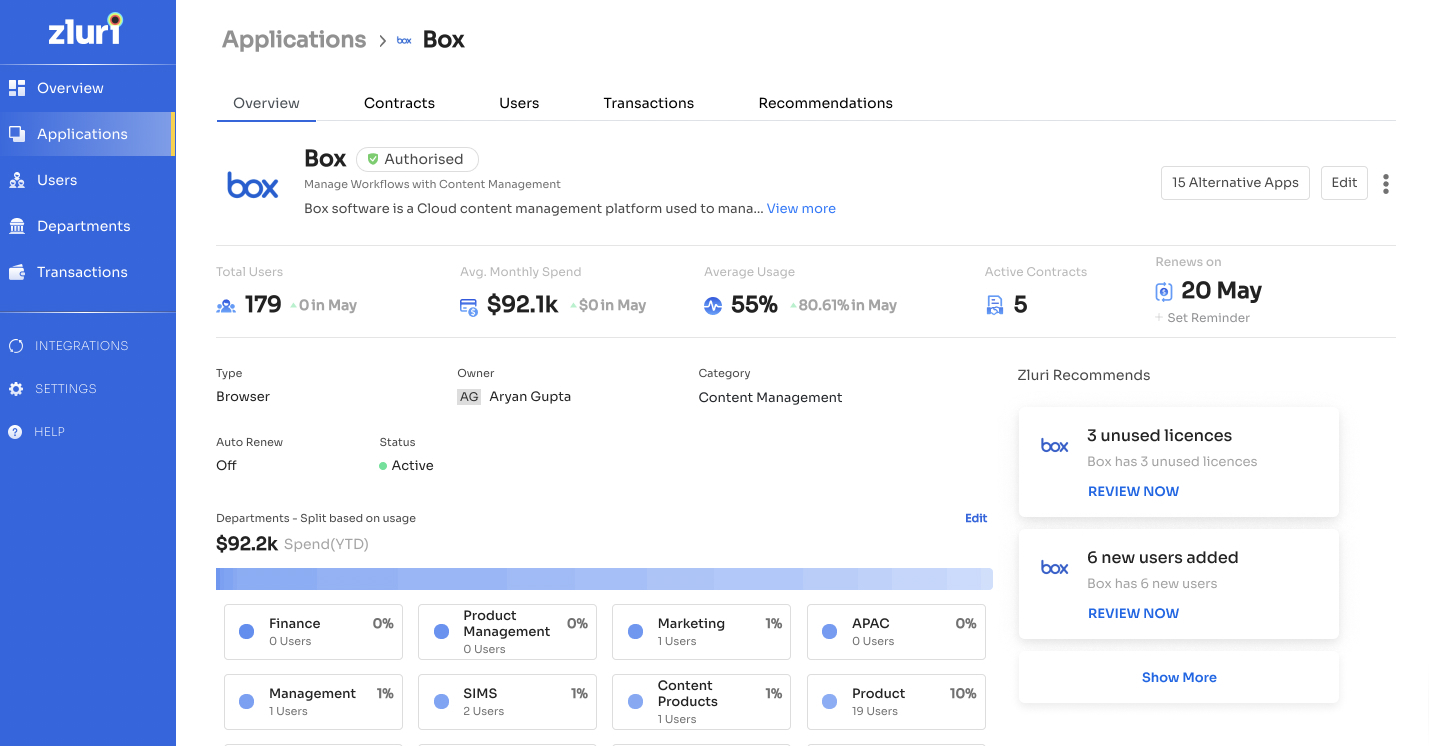Select the Content Products department card
This screenshot has height=746, width=1429.
click(x=701, y=702)
